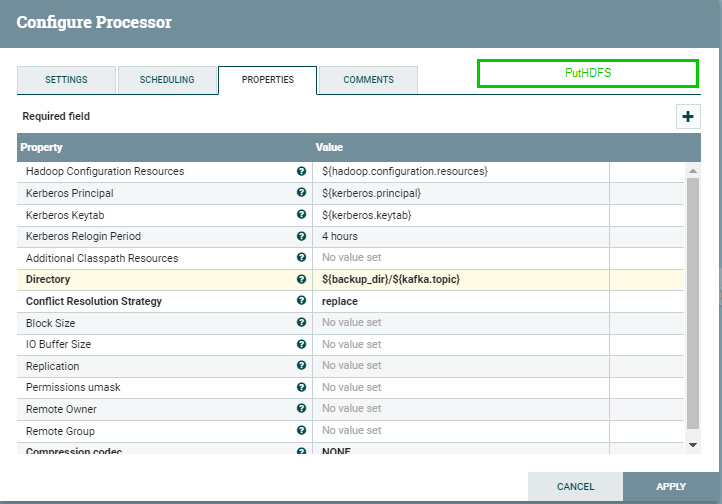722x504 pixels.
Task: Add a new property with plus icon
Action: coord(688,116)
